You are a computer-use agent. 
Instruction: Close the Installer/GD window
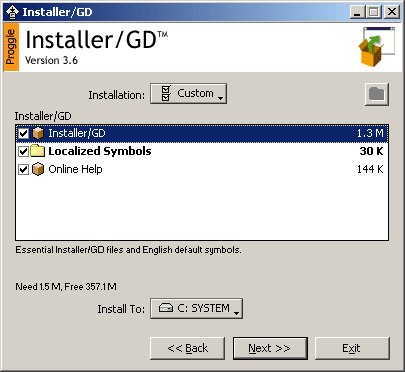click(x=392, y=12)
